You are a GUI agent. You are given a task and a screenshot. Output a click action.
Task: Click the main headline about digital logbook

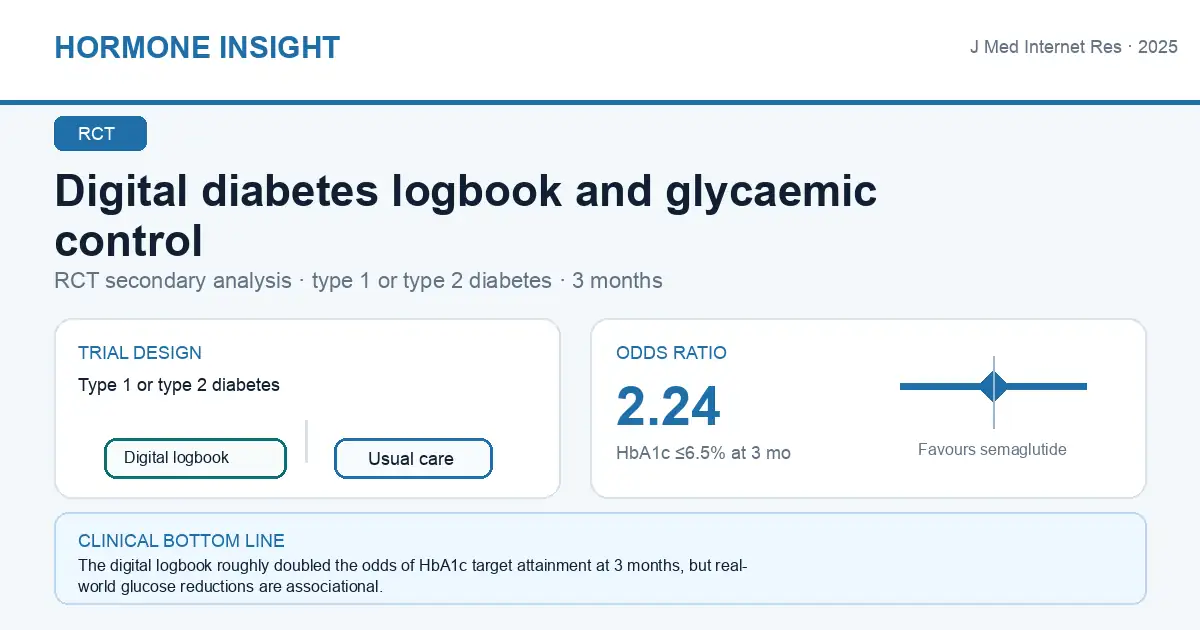(466, 215)
